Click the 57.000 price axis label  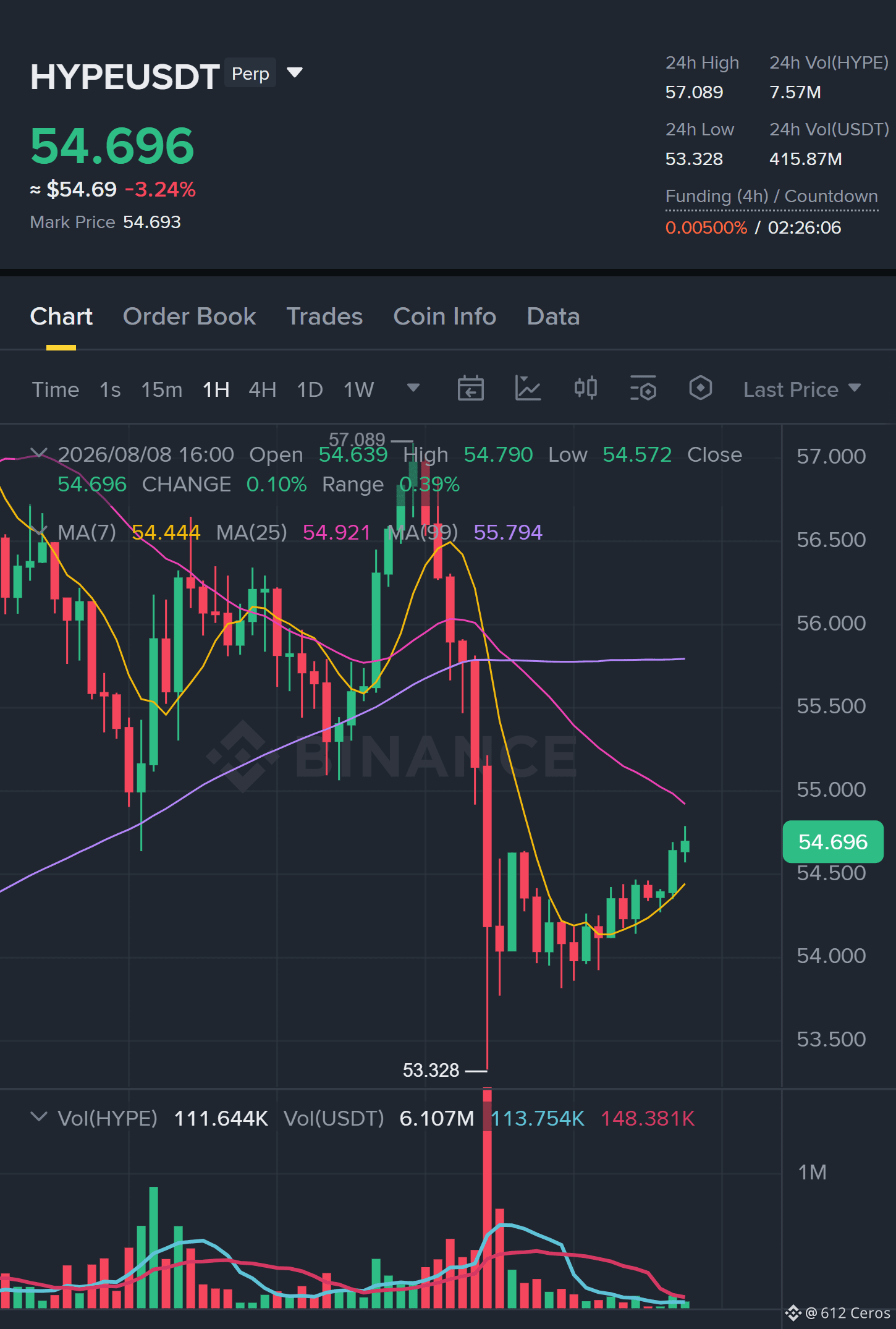coord(831,456)
